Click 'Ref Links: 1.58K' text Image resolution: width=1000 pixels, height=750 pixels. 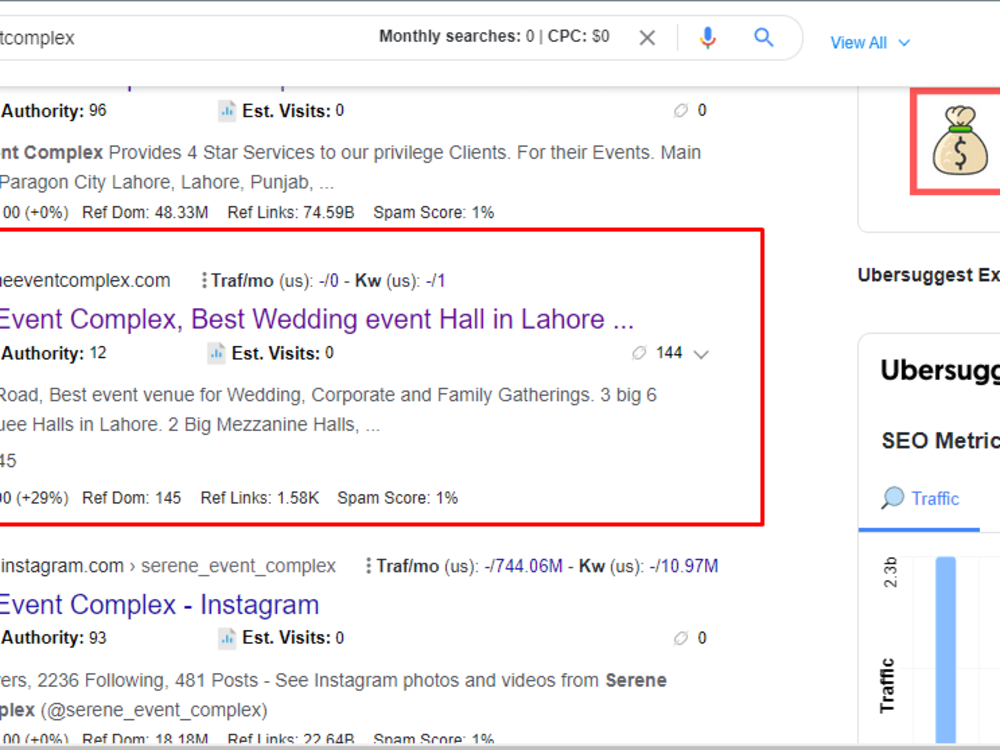click(260, 498)
